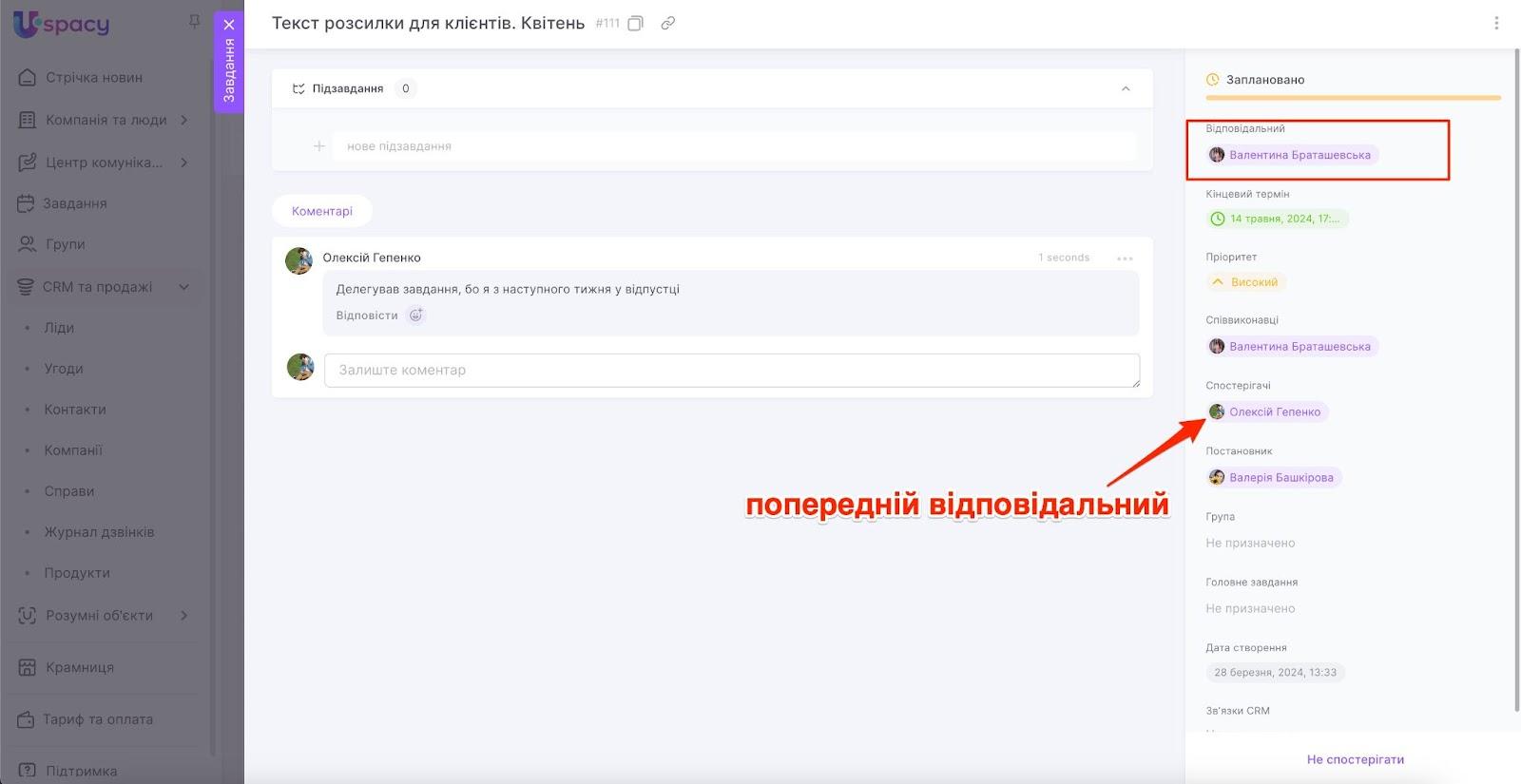Open the Високий priority dropdown
The image size is (1521, 784).
pyautogui.click(x=1245, y=282)
